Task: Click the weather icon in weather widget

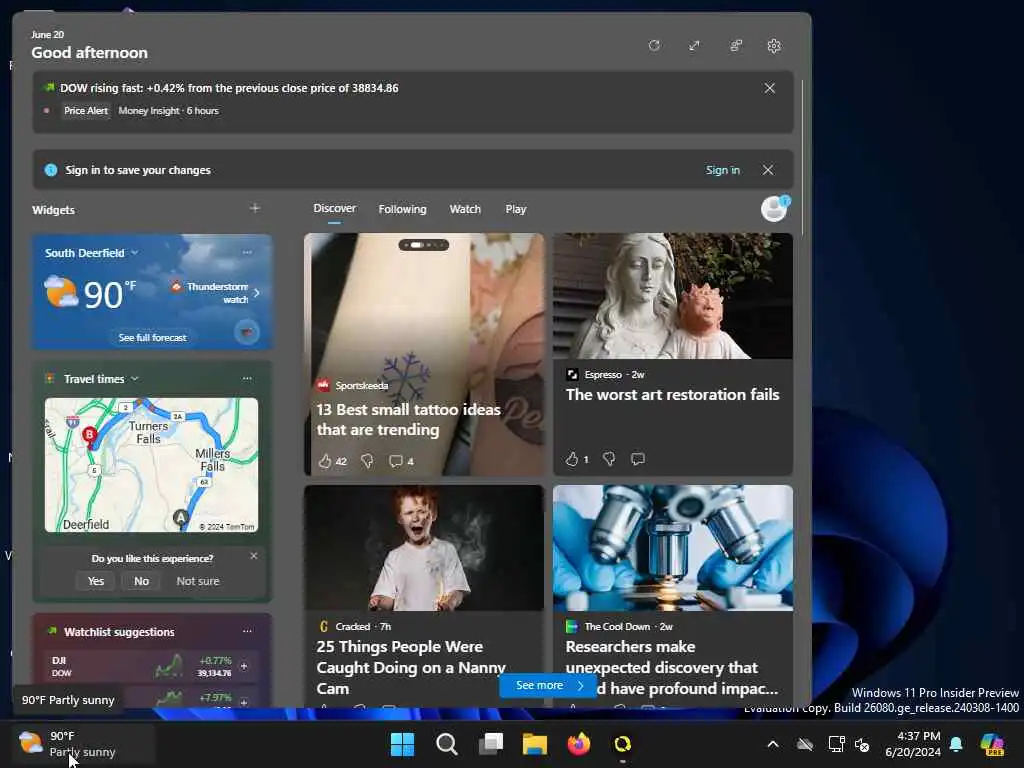Action: tap(61, 292)
